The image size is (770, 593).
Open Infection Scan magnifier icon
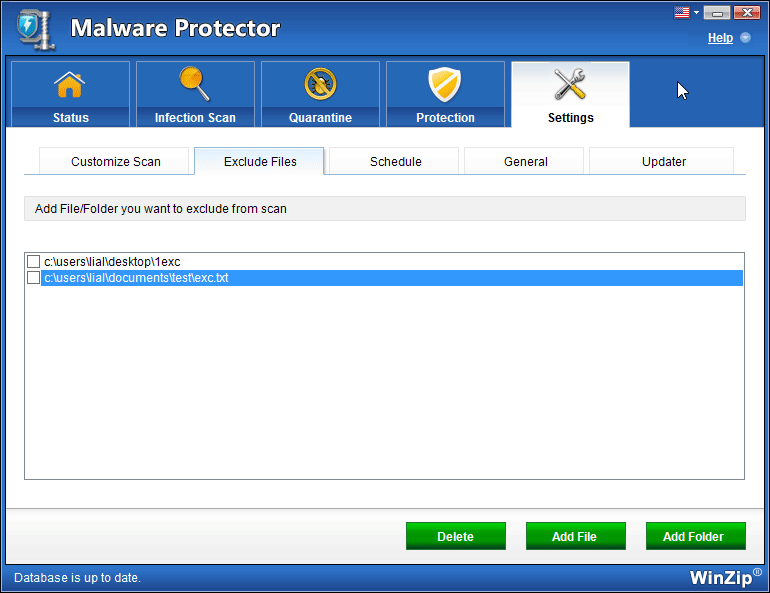[x=194, y=84]
